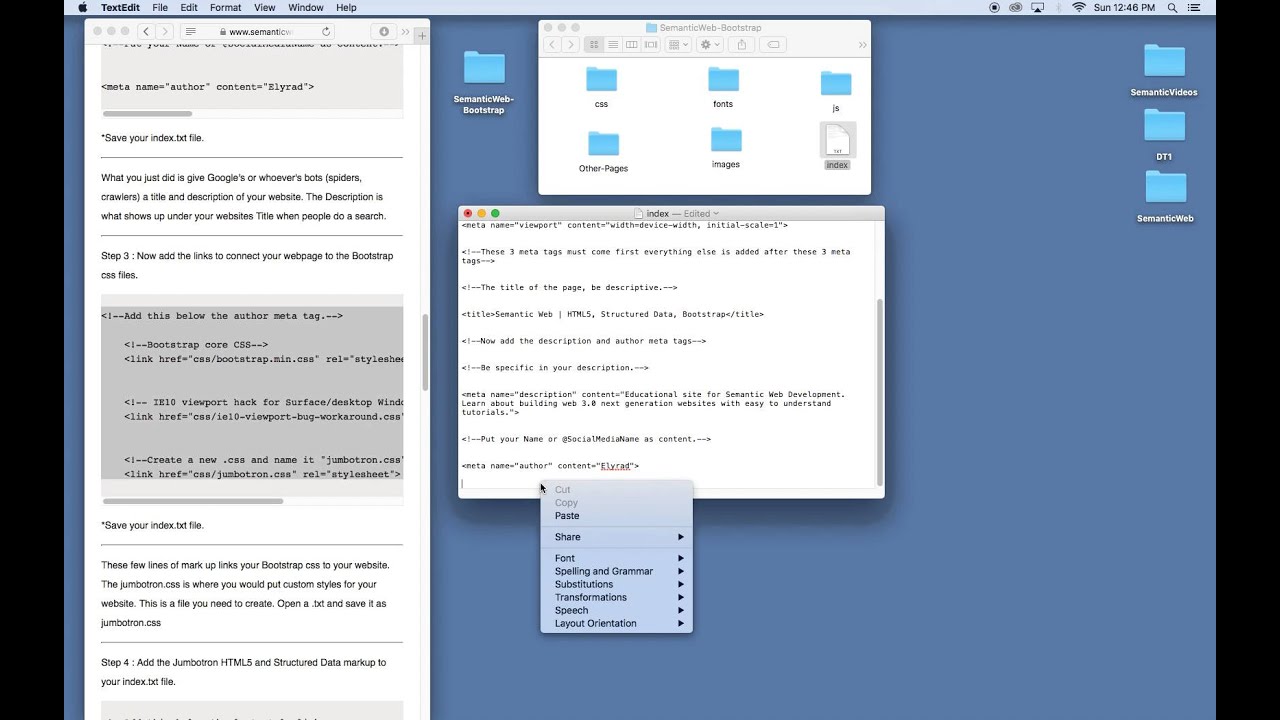Open the Wi-Fi status menu
Viewport: 1280px width, 720px height.
(1079, 7)
